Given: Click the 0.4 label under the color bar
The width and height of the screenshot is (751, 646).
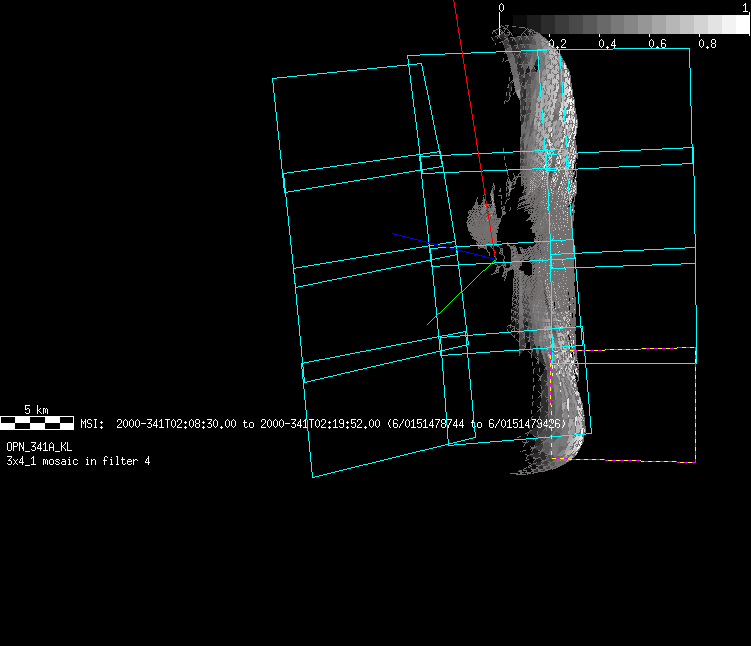Looking at the screenshot, I should point(607,44).
